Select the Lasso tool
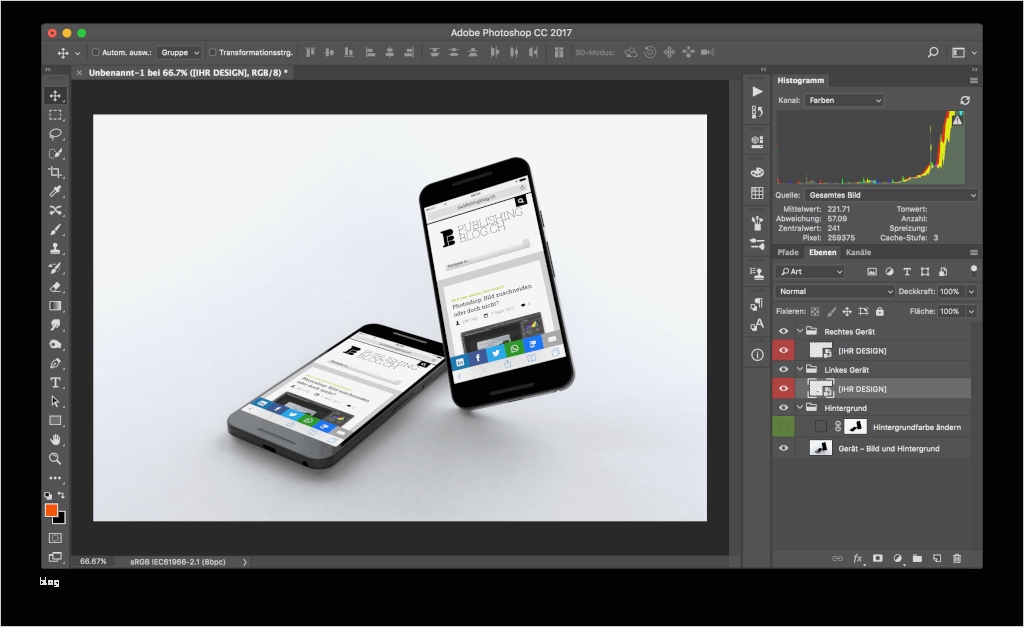This screenshot has width=1024, height=627. click(x=56, y=134)
